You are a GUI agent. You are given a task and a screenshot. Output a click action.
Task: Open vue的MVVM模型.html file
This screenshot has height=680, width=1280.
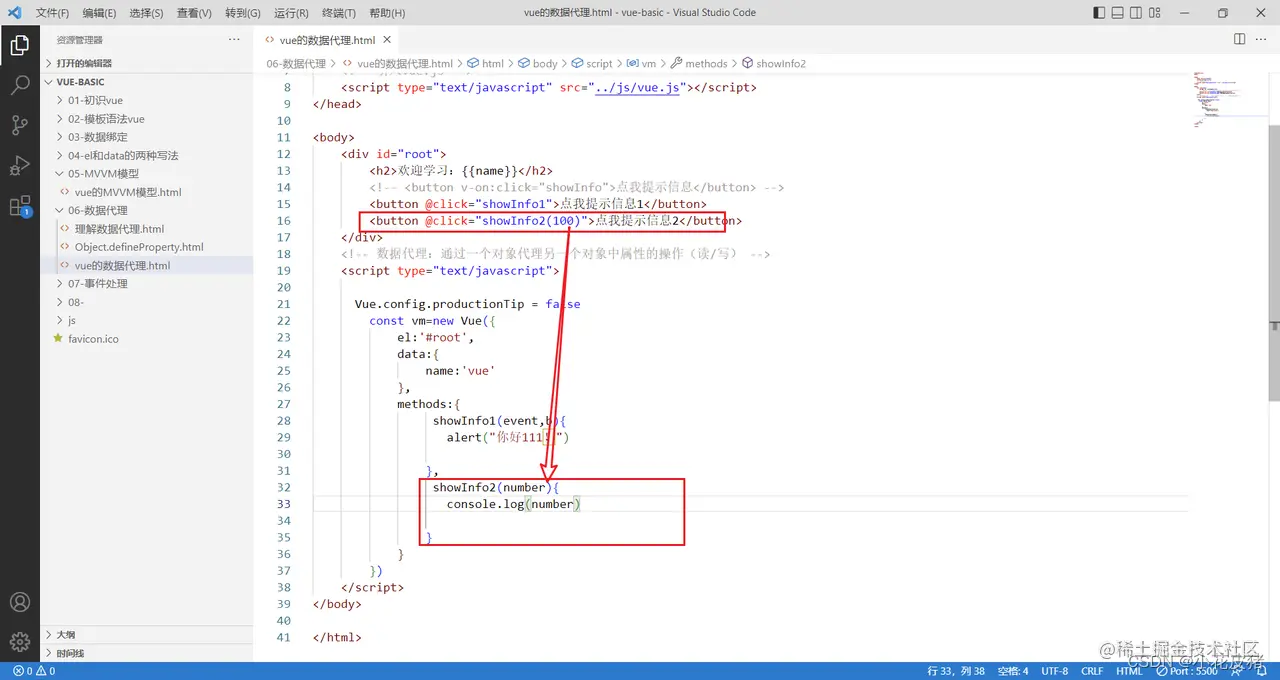click(x=146, y=192)
